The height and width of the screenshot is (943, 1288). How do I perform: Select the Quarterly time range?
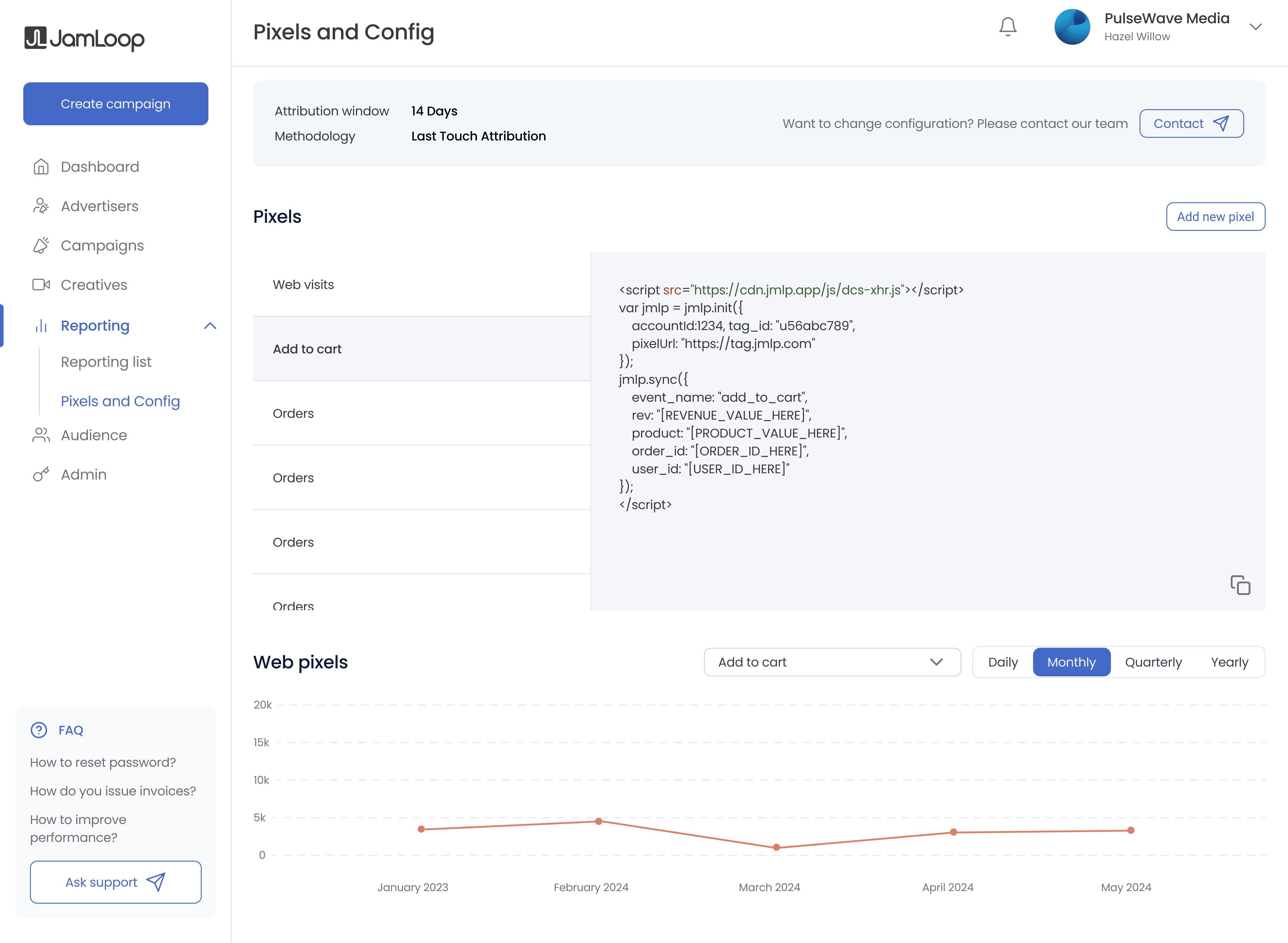click(x=1153, y=662)
